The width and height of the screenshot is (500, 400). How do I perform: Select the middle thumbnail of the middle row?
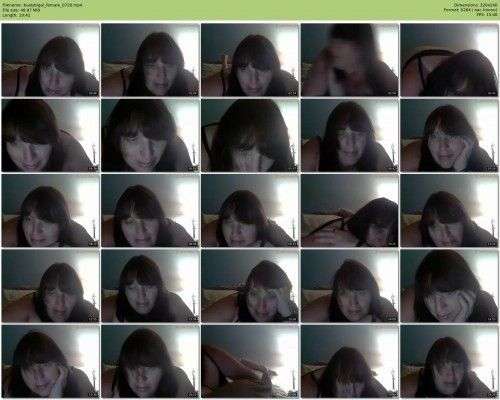250,211
